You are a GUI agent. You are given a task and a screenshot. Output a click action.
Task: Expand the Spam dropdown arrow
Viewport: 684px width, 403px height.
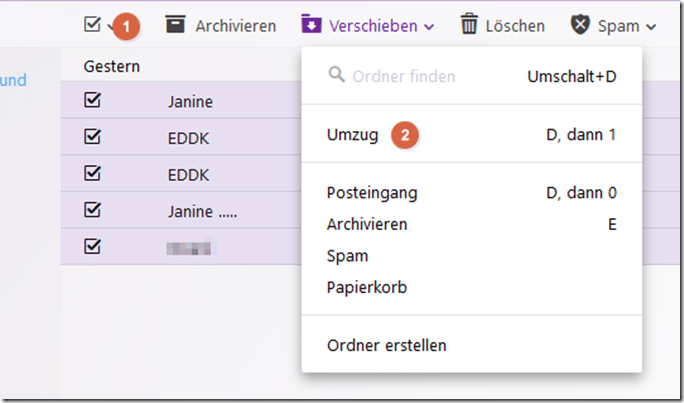pyautogui.click(x=651, y=27)
